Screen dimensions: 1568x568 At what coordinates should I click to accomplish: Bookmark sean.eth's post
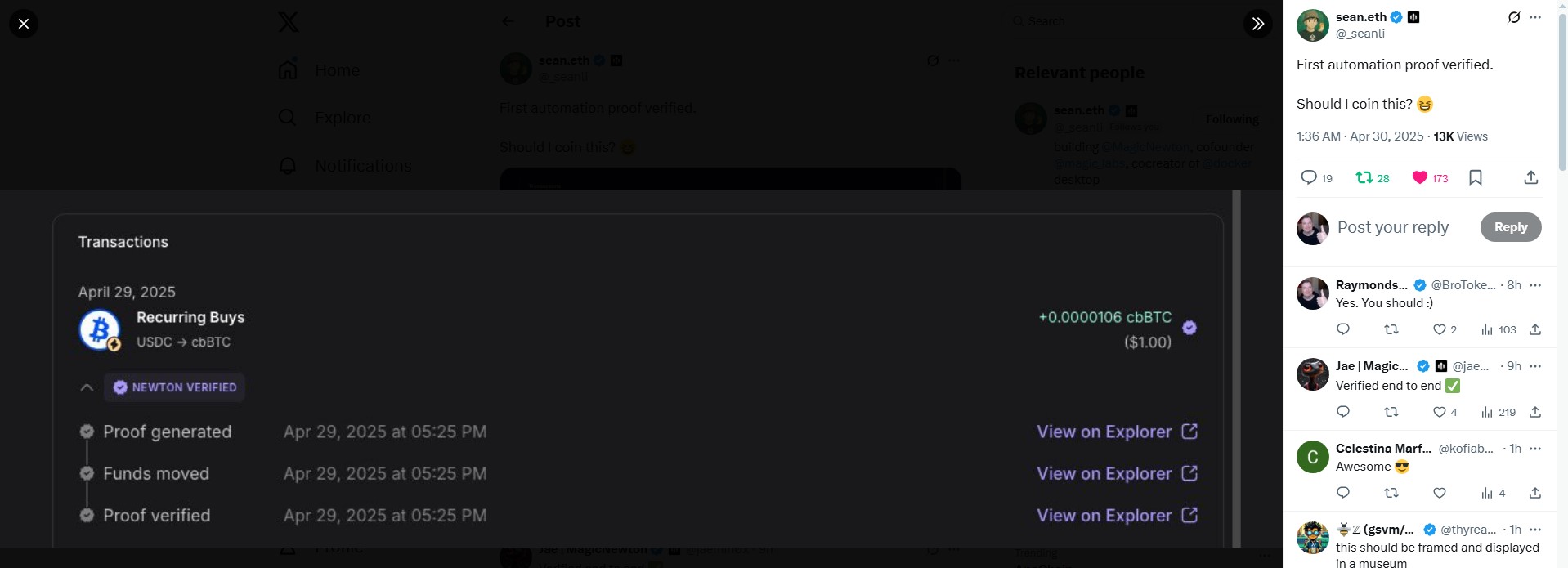point(1476,177)
